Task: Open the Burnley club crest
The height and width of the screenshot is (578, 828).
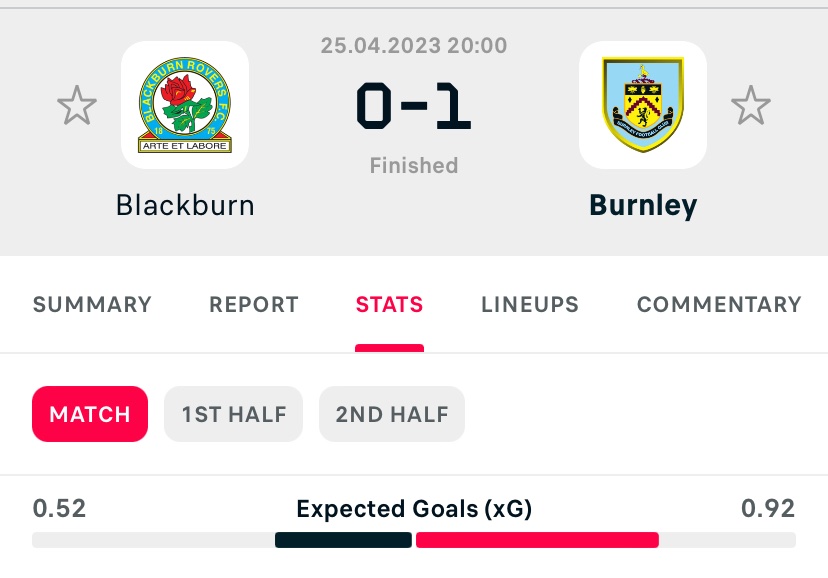Action: coord(643,105)
